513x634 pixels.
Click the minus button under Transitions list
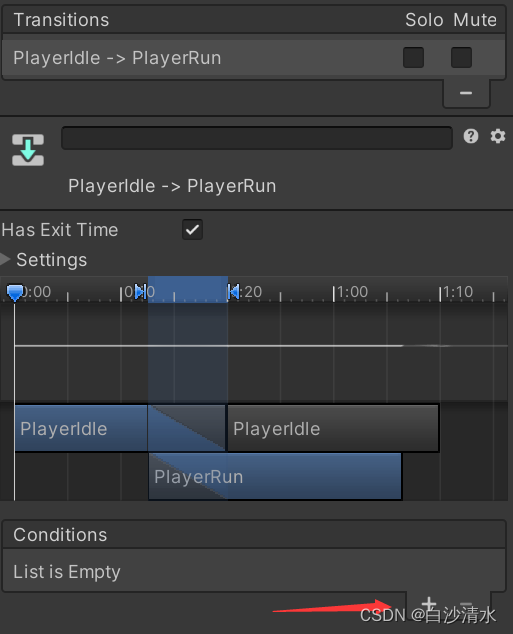click(466, 93)
